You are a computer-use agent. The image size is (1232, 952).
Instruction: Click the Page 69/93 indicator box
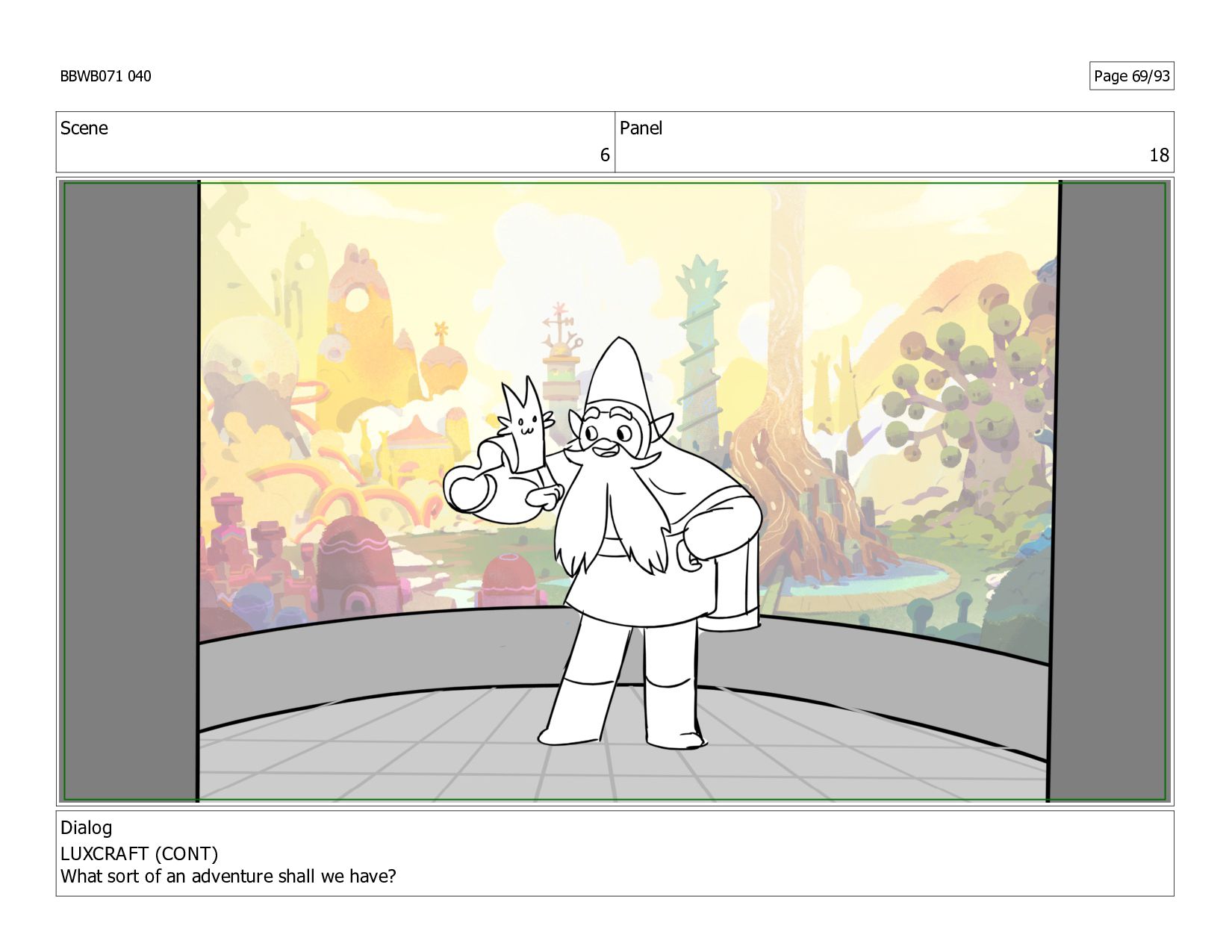coord(1131,76)
